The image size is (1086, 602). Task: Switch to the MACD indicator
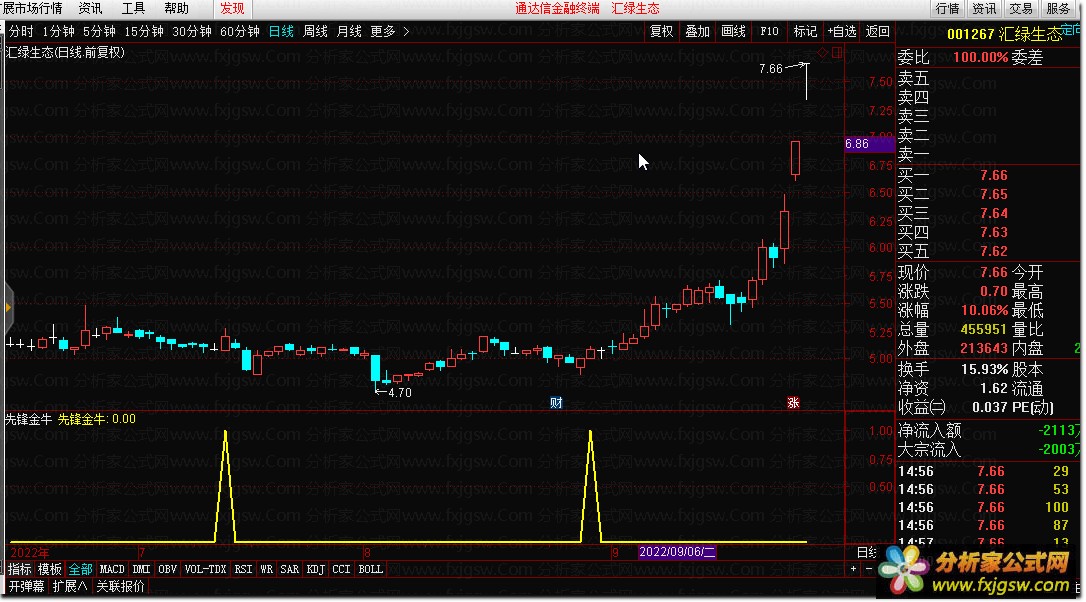[112, 569]
